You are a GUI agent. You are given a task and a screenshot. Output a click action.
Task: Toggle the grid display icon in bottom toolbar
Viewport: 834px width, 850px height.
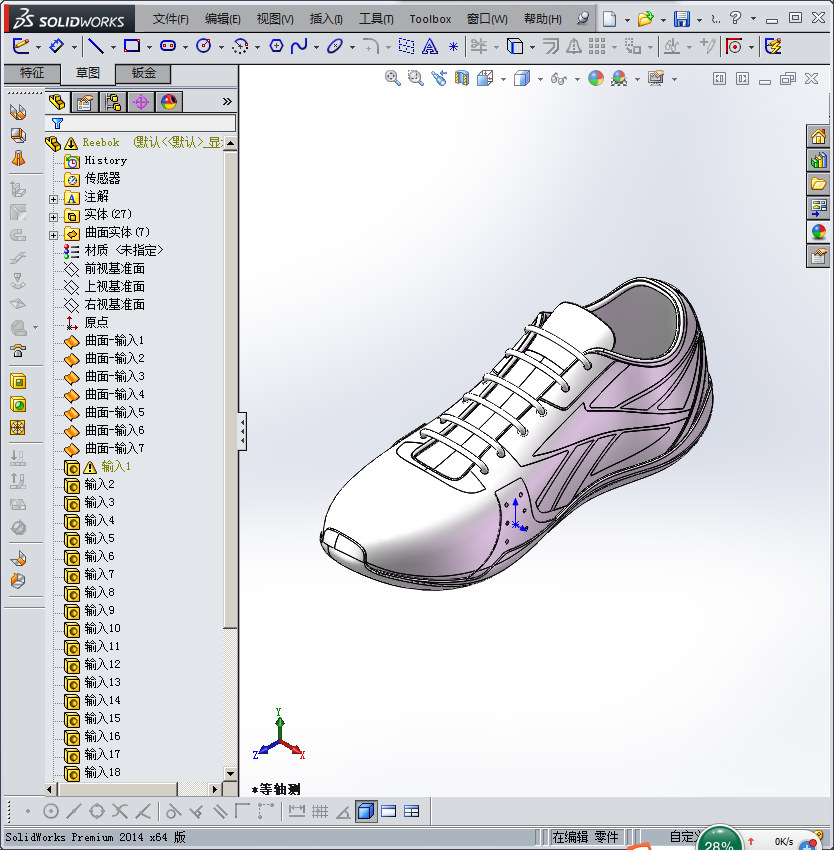coord(320,812)
